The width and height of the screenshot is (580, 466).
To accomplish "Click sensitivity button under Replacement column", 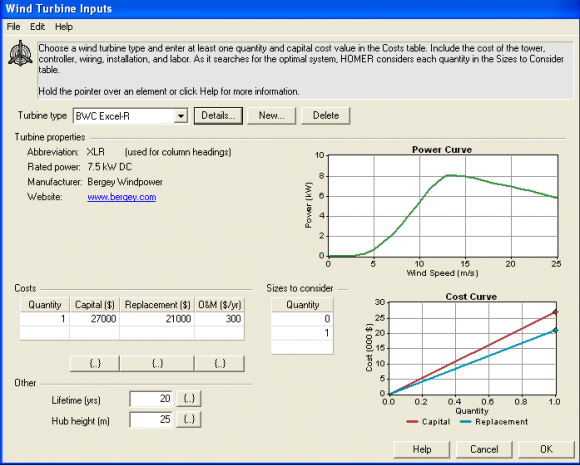I will pos(157,364).
